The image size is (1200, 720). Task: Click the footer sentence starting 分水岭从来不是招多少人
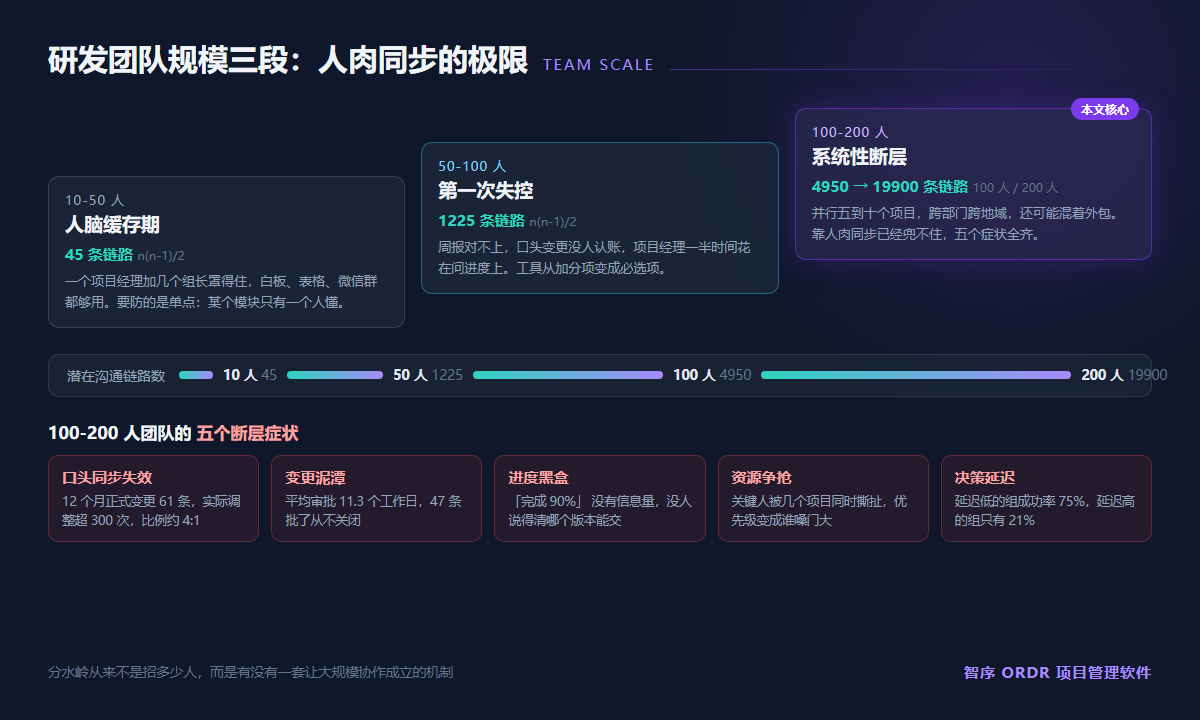250,673
